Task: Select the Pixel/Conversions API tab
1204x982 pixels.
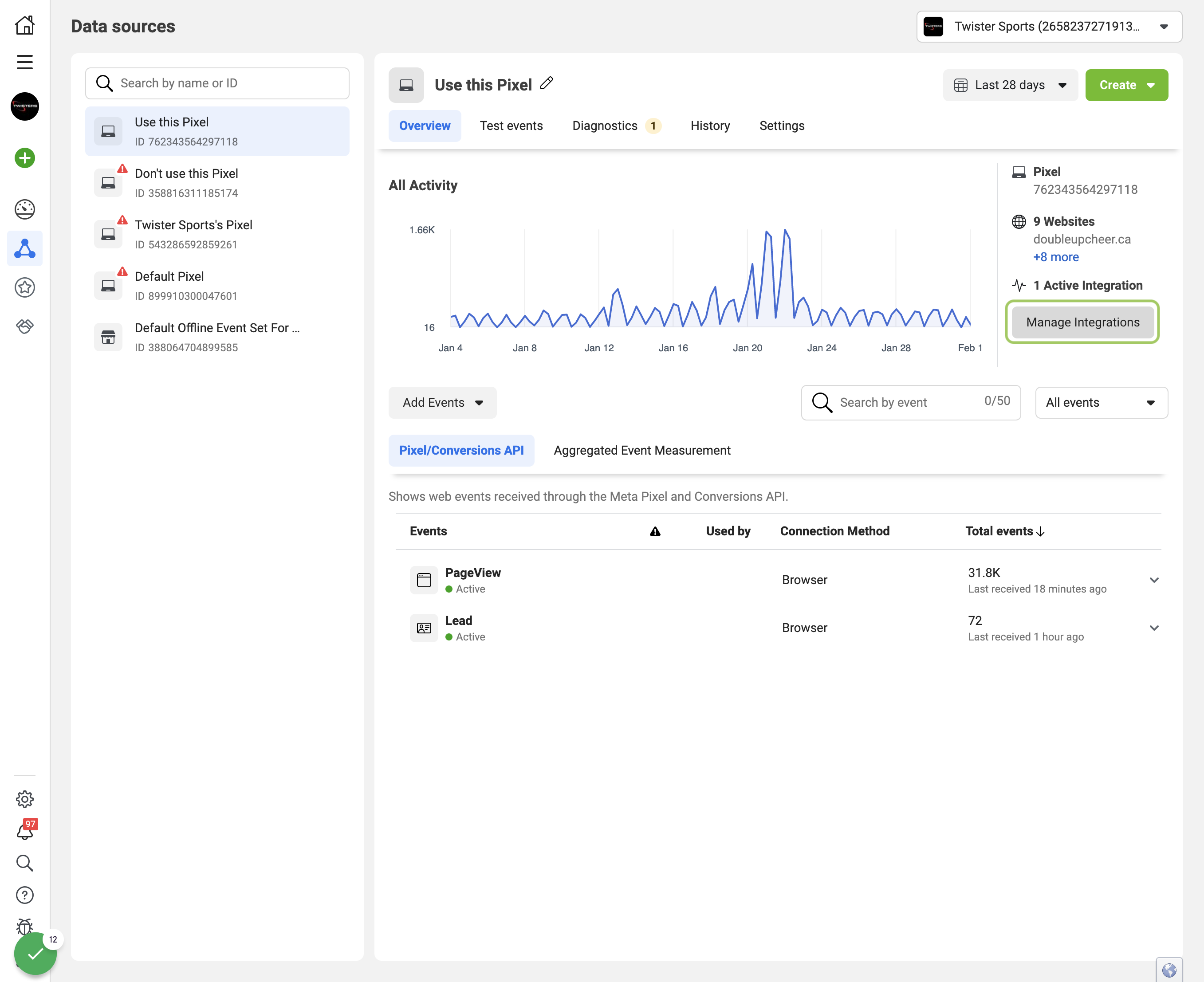Action: coord(462,450)
